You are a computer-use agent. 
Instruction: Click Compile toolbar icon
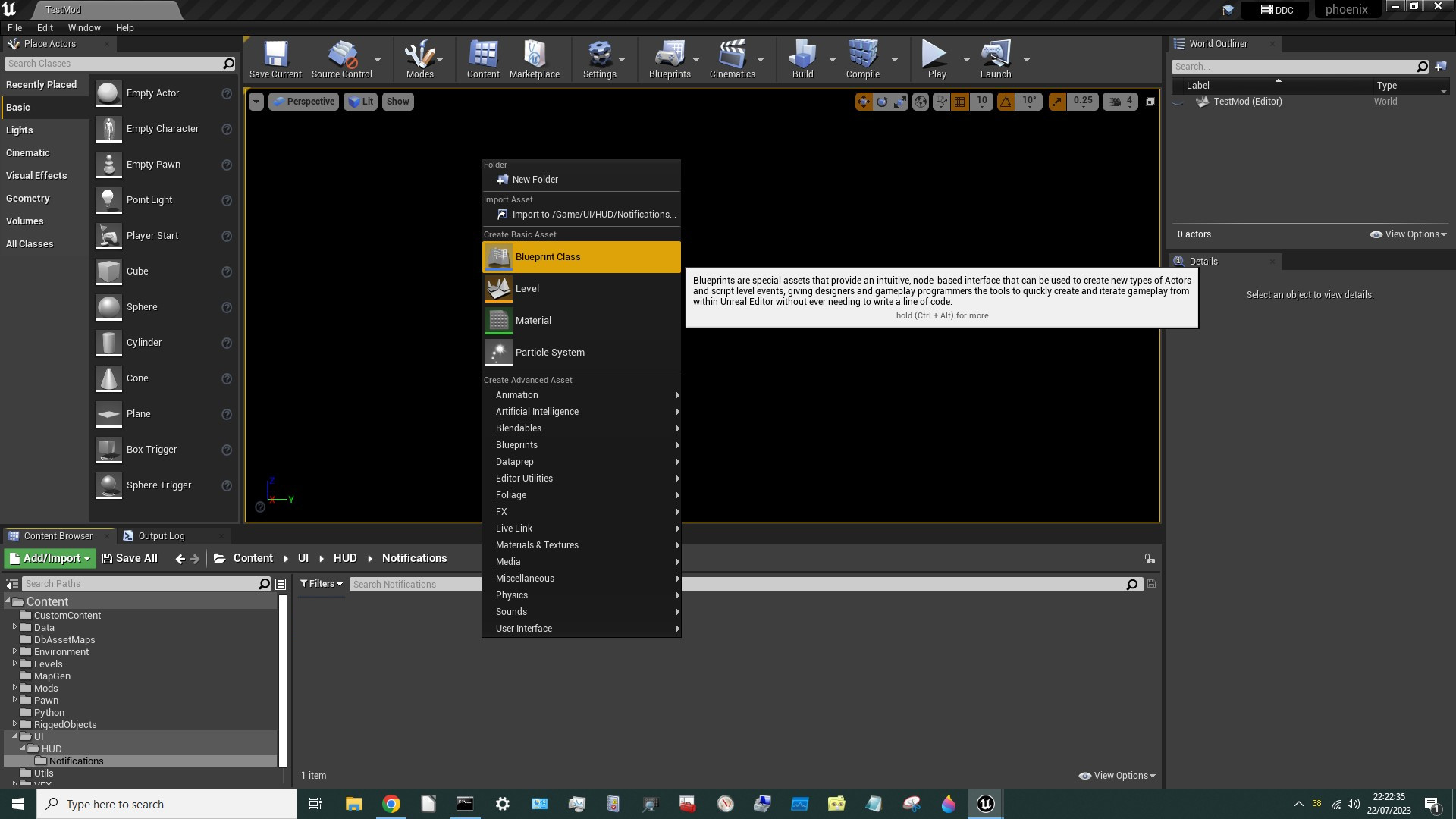pos(863,59)
